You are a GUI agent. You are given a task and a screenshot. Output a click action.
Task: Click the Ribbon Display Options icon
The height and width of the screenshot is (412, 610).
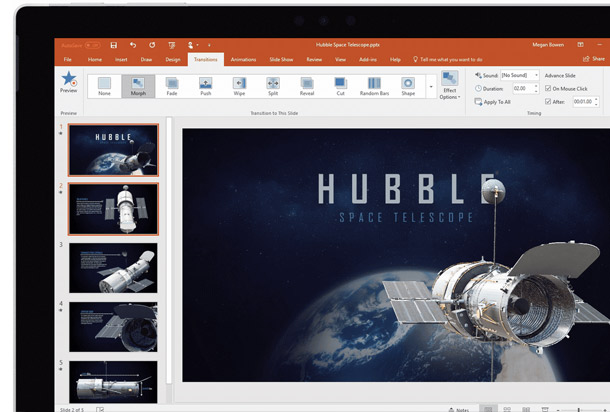click(x=580, y=45)
